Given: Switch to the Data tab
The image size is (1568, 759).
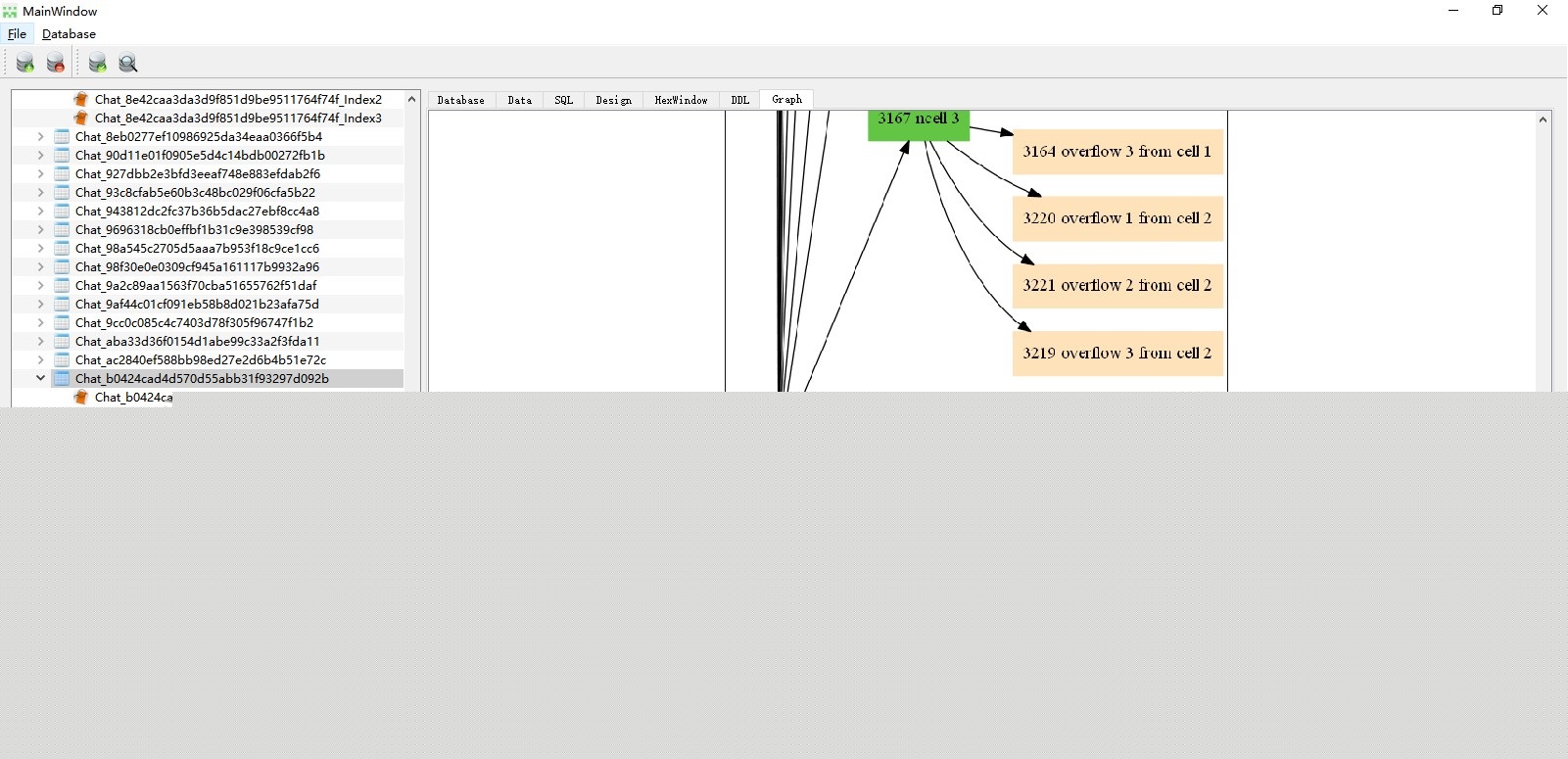Looking at the screenshot, I should point(520,100).
